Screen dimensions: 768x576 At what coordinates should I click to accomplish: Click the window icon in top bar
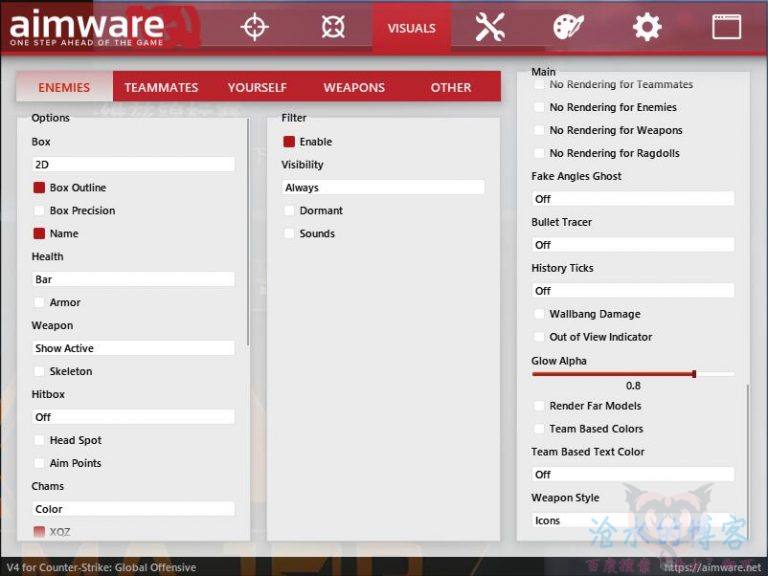tap(726, 27)
